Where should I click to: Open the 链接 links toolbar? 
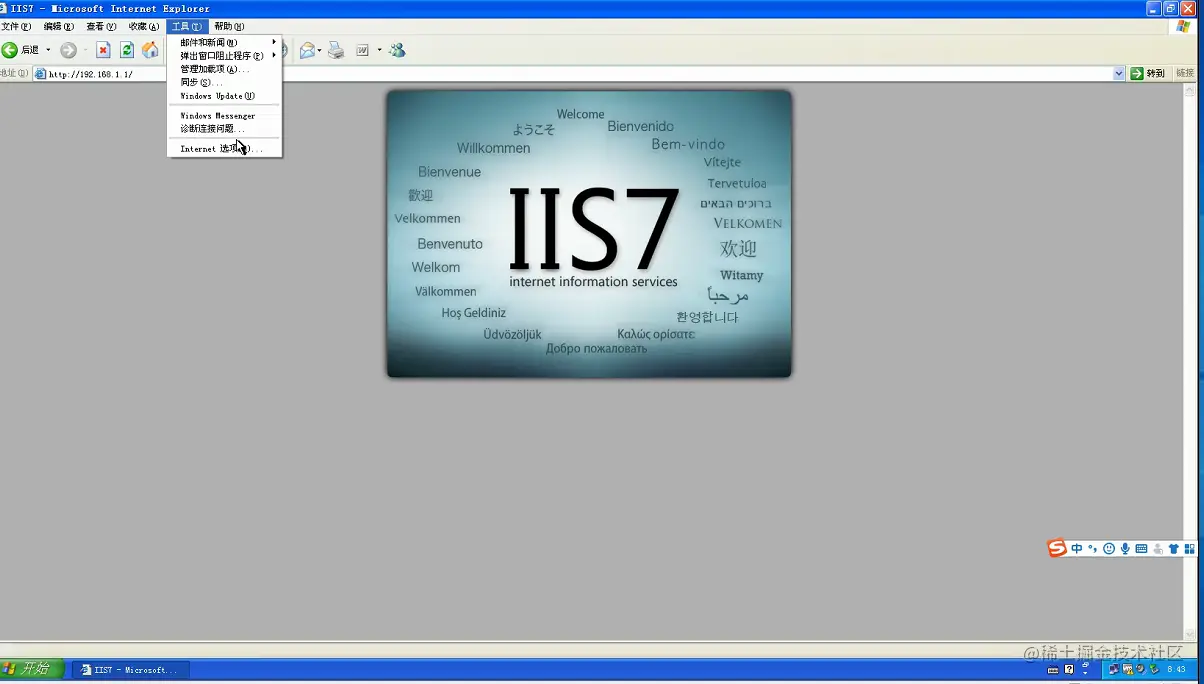(x=1185, y=74)
